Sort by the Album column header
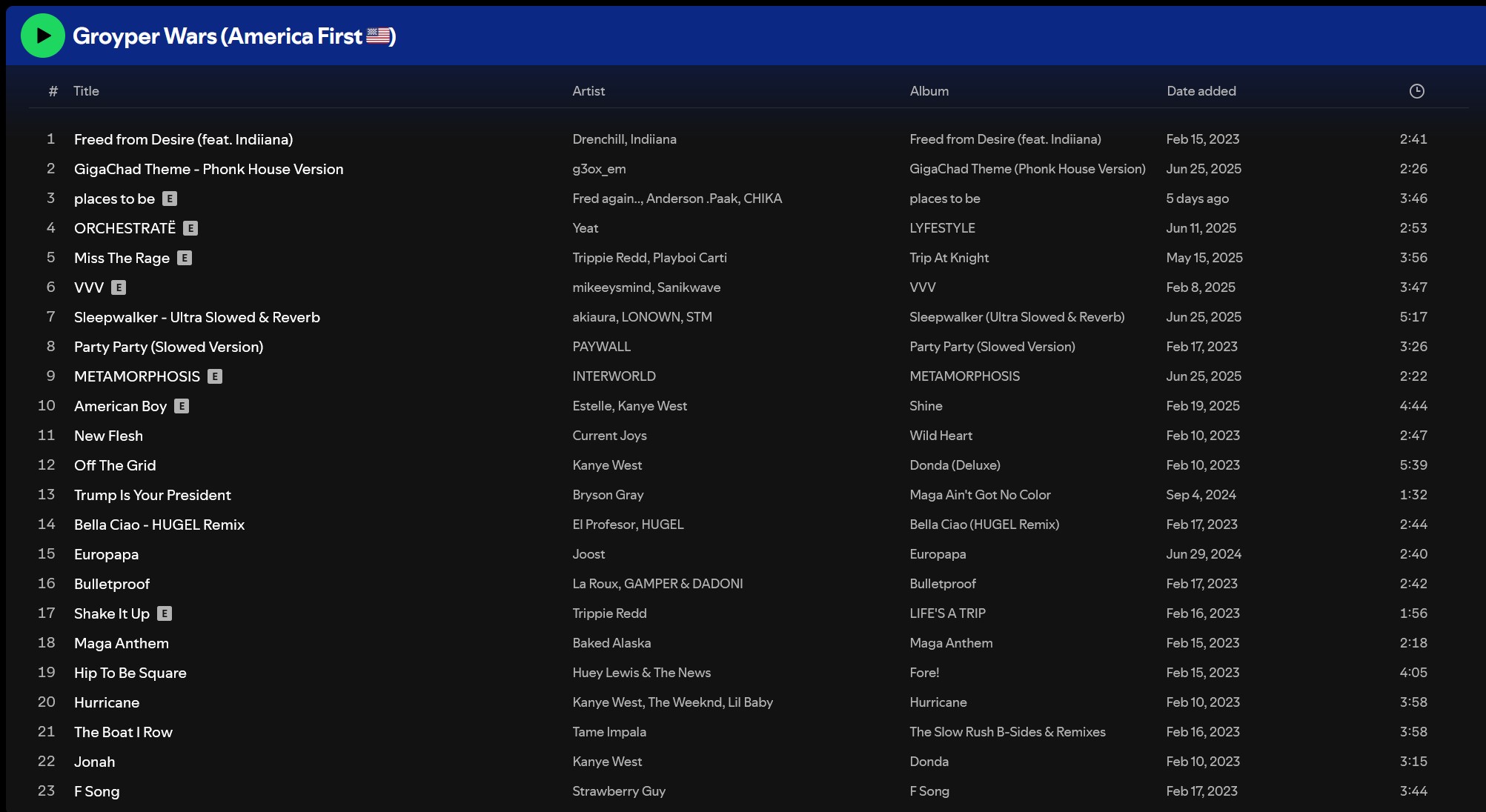This screenshot has height=812, width=1486. (x=929, y=91)
